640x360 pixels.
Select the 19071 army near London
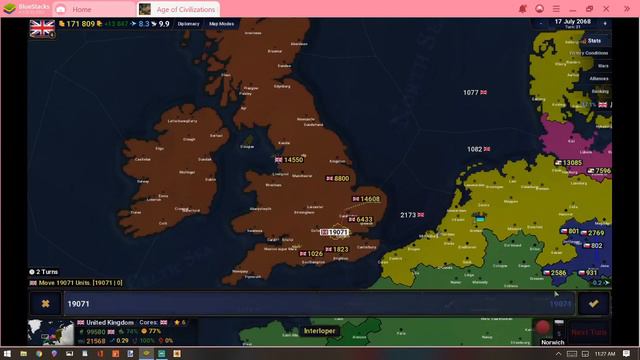point(335,232)
